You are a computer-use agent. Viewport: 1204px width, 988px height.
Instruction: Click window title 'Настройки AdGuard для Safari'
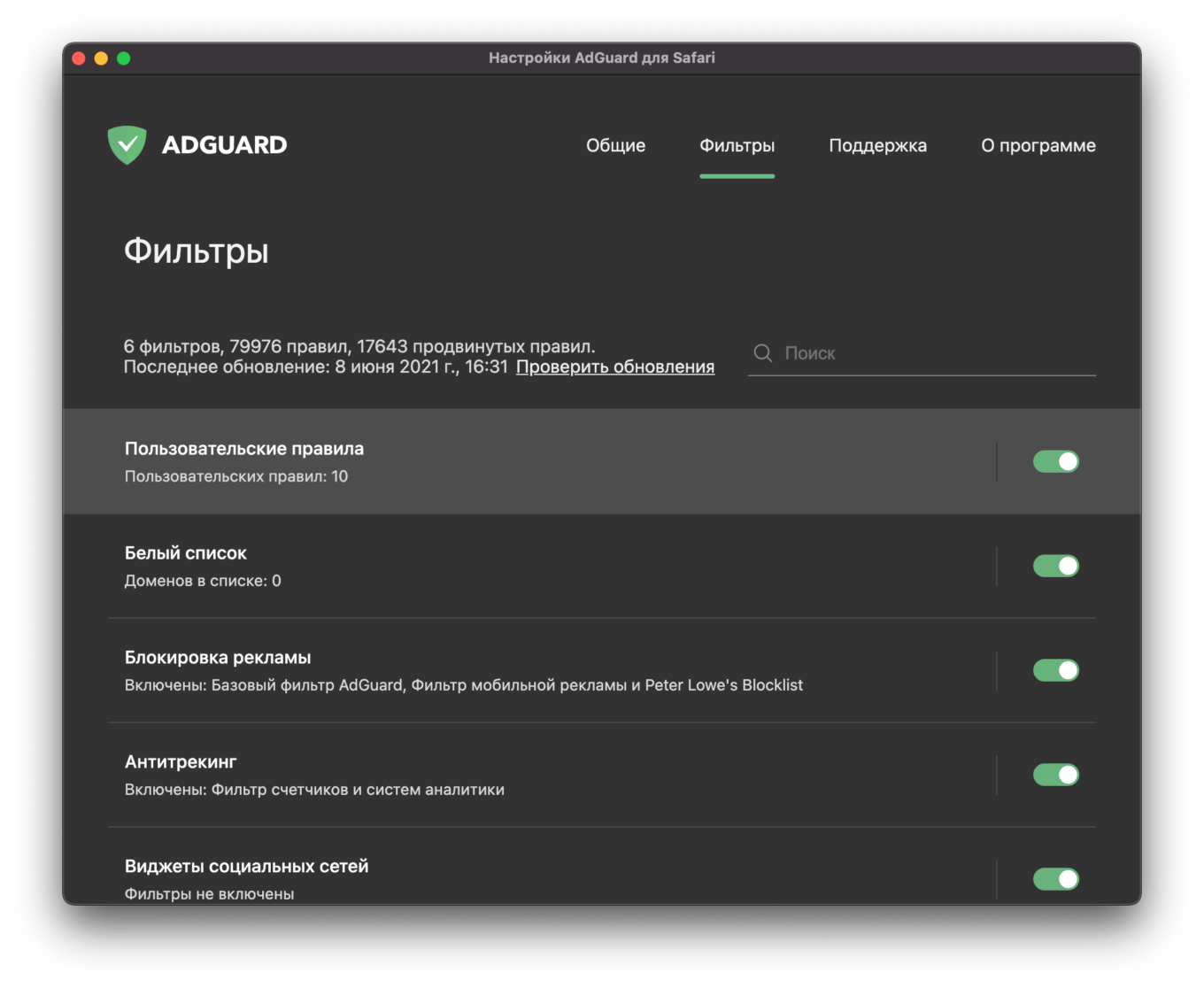click(x=602, y=58)
